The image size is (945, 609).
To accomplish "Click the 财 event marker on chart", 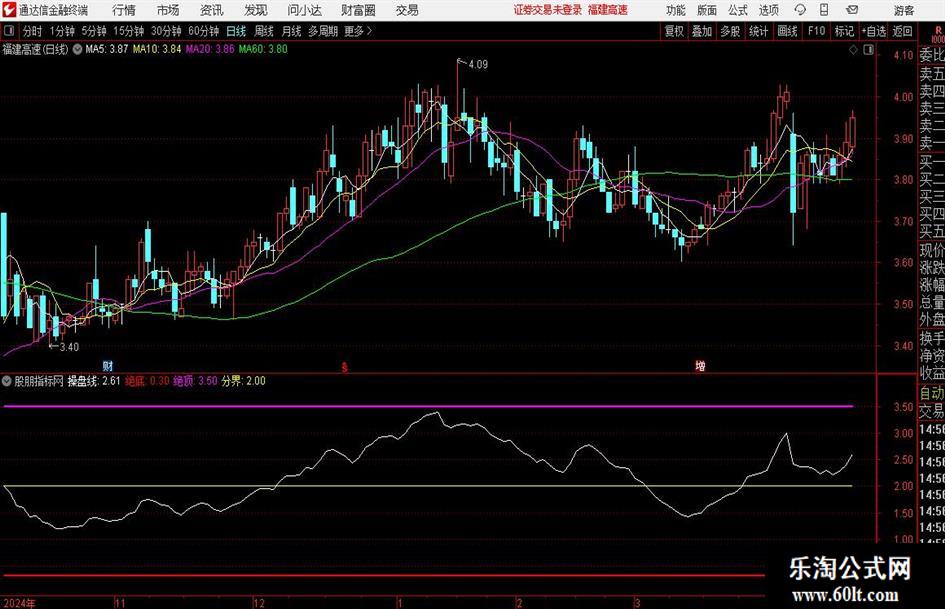I will click(107, 366).
